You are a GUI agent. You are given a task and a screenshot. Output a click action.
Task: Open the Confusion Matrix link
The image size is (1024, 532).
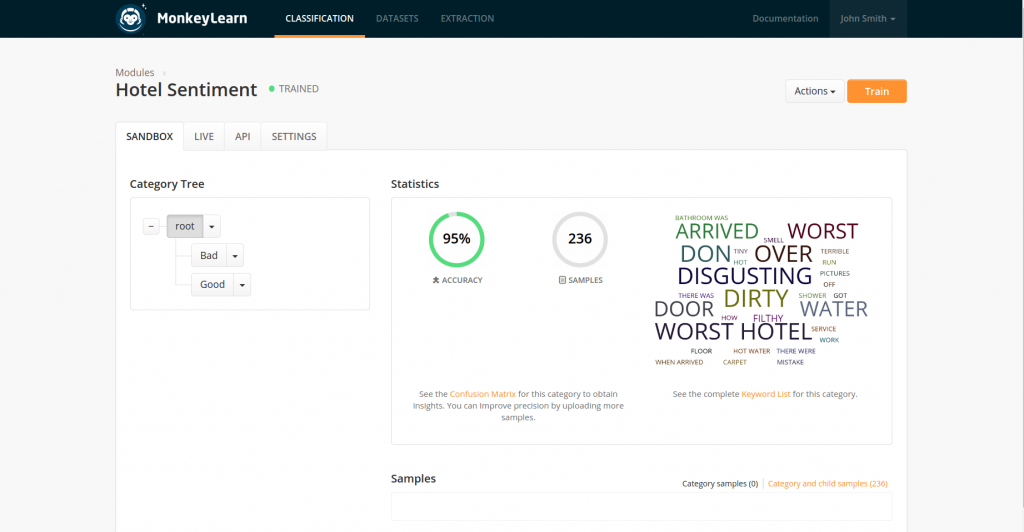click(483, 394)
